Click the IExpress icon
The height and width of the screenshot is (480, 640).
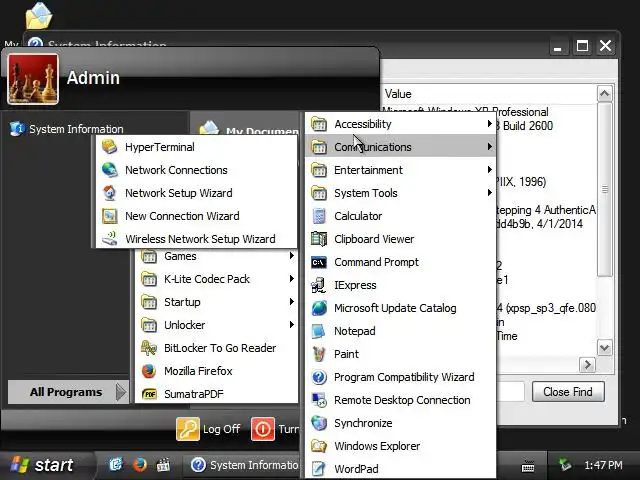point(319,285)
